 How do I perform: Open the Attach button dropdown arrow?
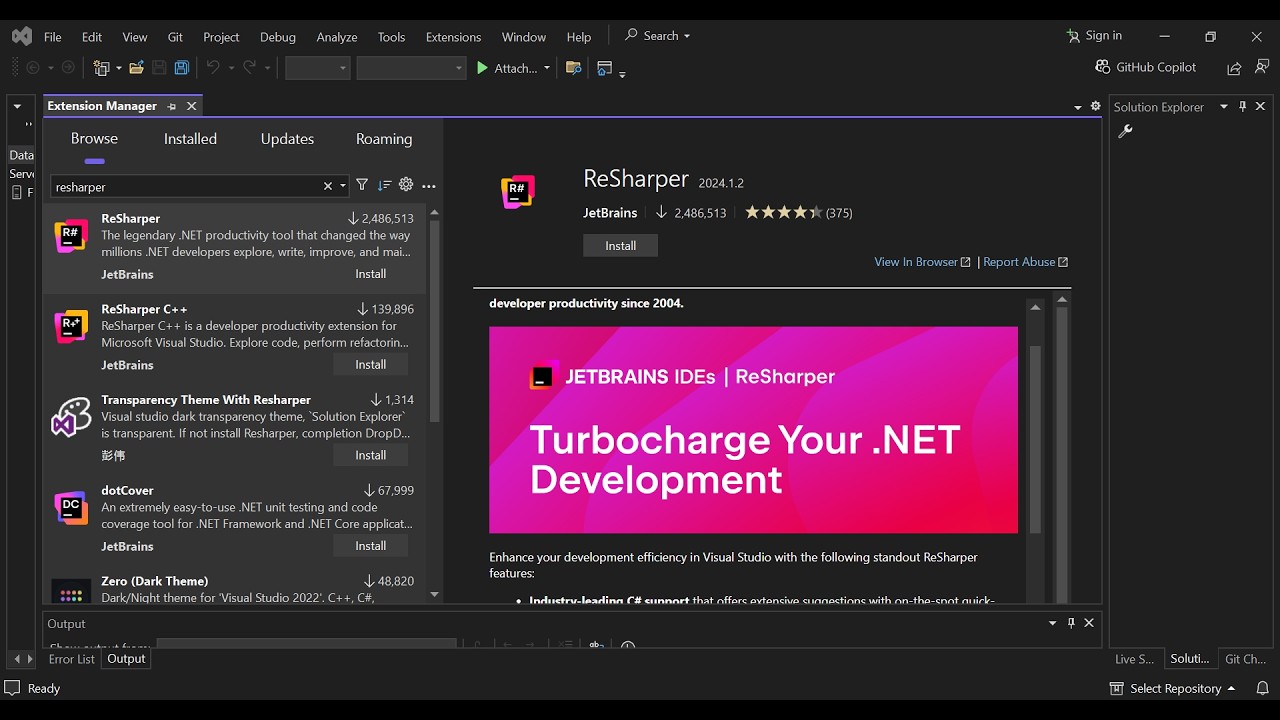pyautogui.click(x=547, y=68)
